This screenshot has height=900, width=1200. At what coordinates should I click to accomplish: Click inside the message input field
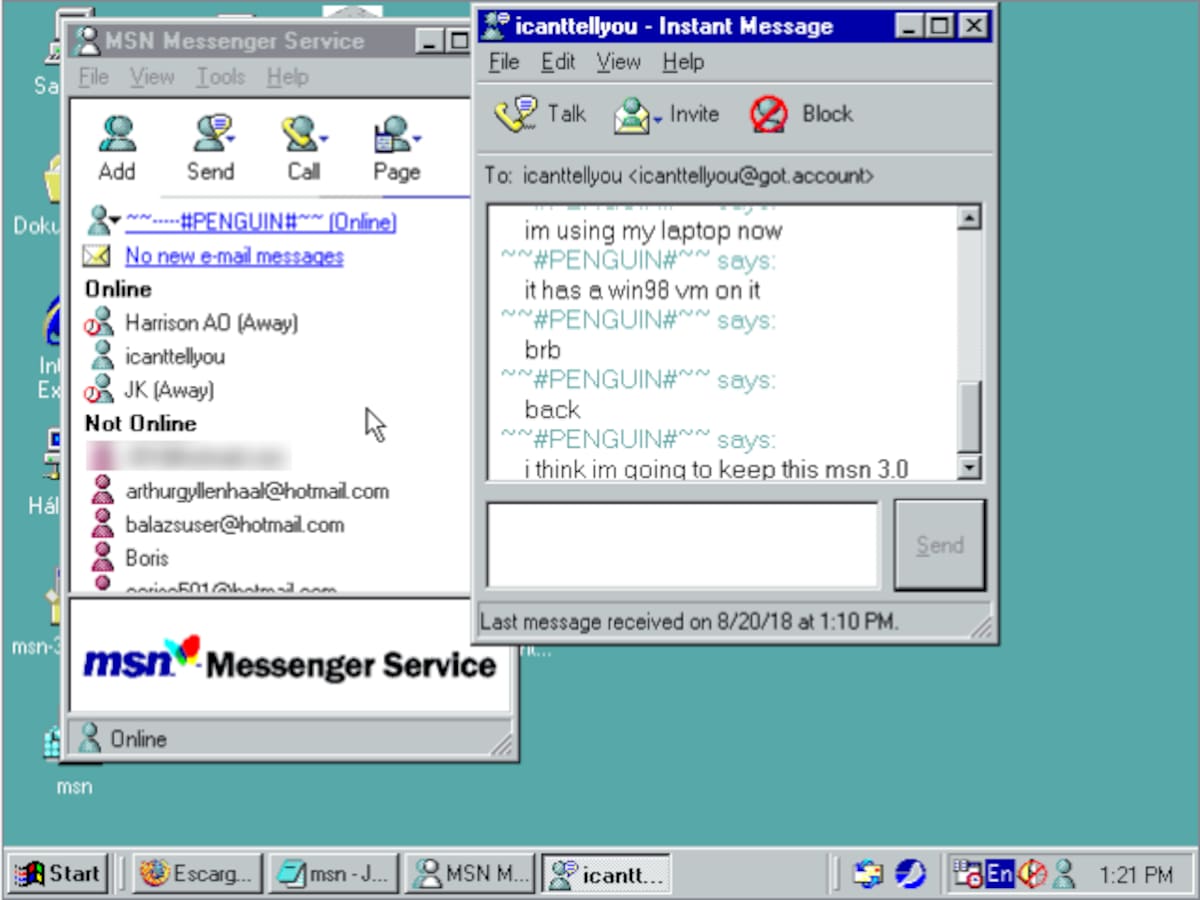[x=683, y=543]
